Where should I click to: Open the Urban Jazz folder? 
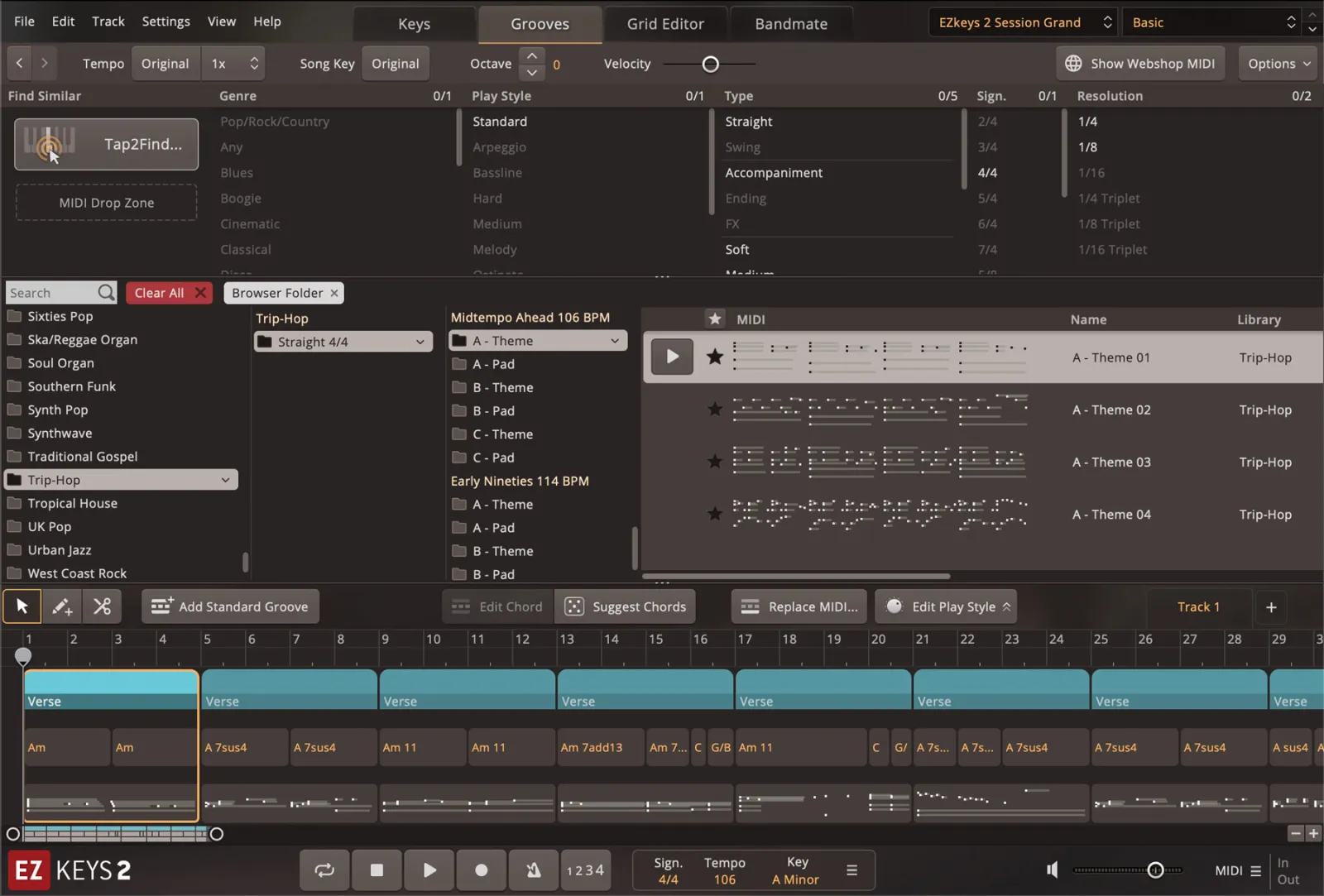pos(60,549)
